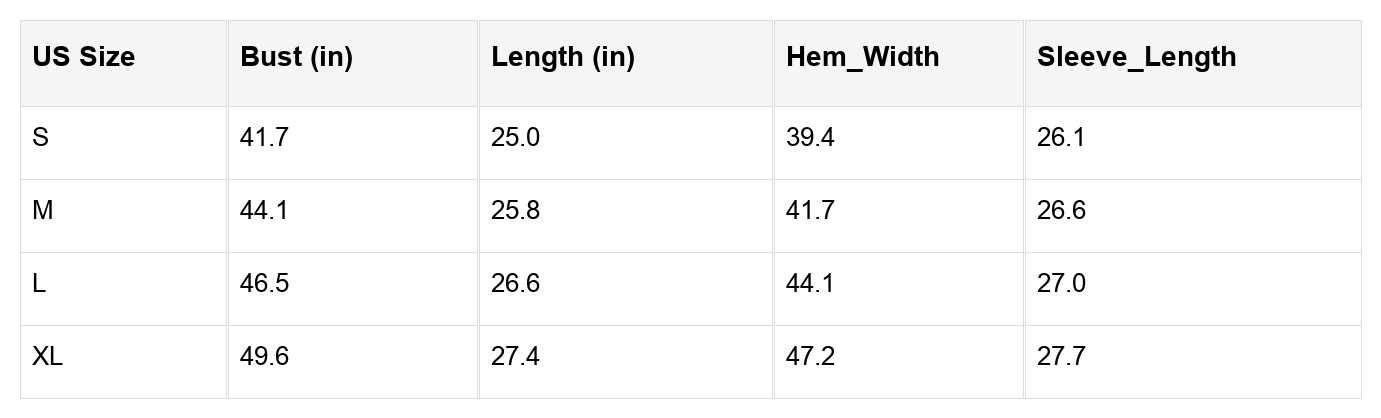This screenshot has width=1381, height=418.
Task: Click hem width value 47.2
Action: click(x=810, y=357)
